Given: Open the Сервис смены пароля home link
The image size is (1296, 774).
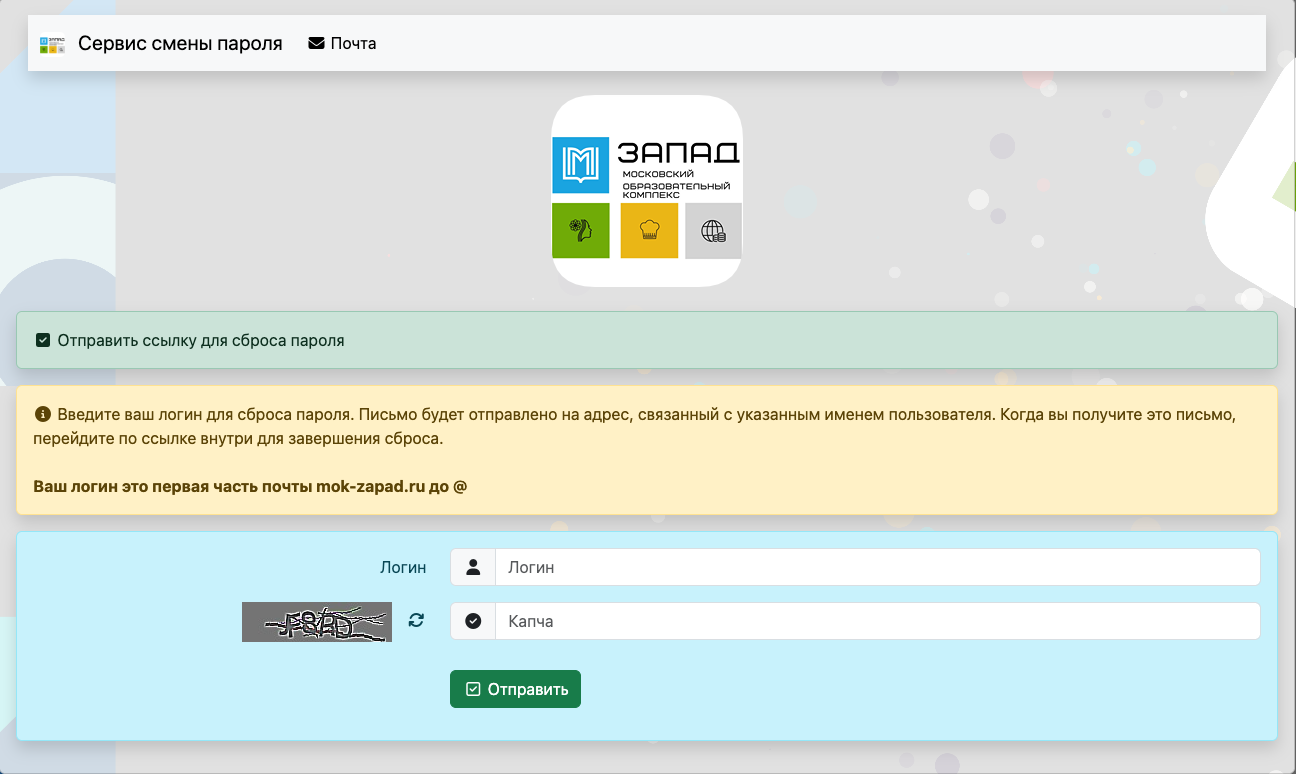Looking at the screenshot, I should point(180,44).
